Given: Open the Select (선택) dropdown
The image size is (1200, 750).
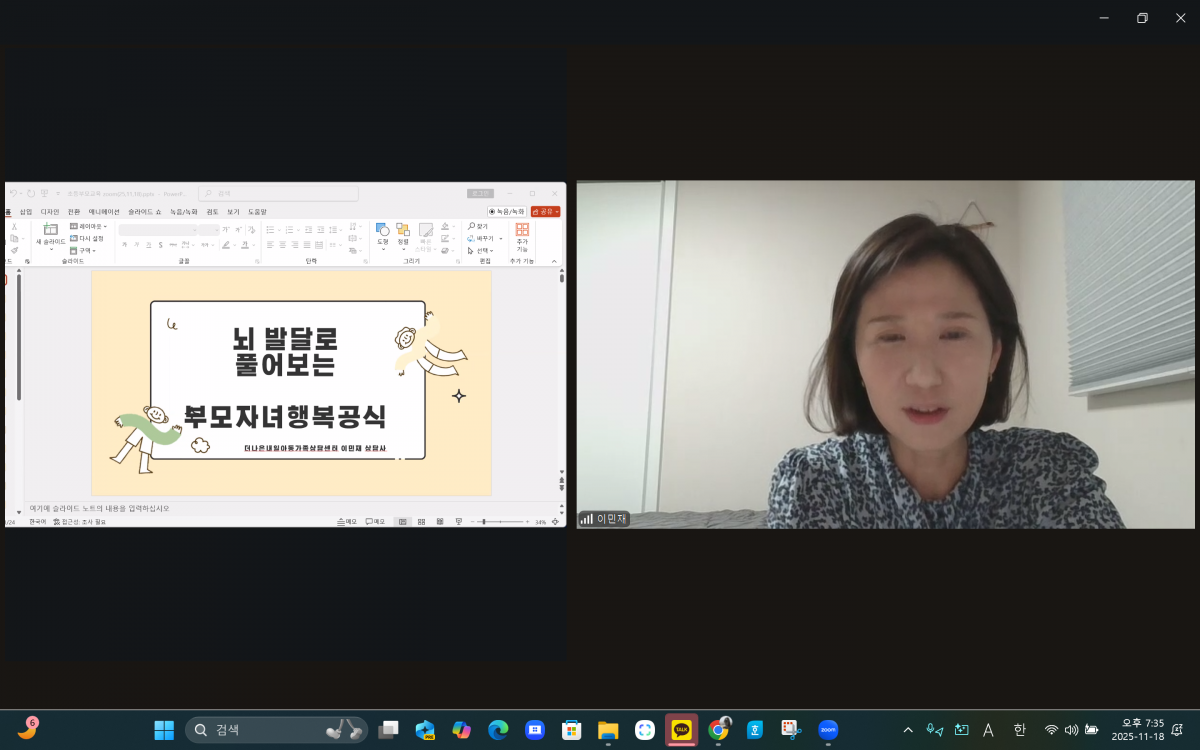Looking at the screenshot, I should [x=481, y=251].
